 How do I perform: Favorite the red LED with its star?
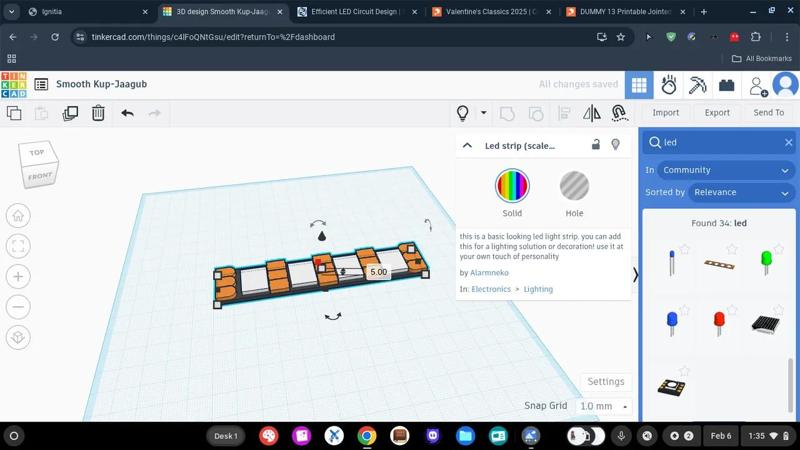[732, 310]
